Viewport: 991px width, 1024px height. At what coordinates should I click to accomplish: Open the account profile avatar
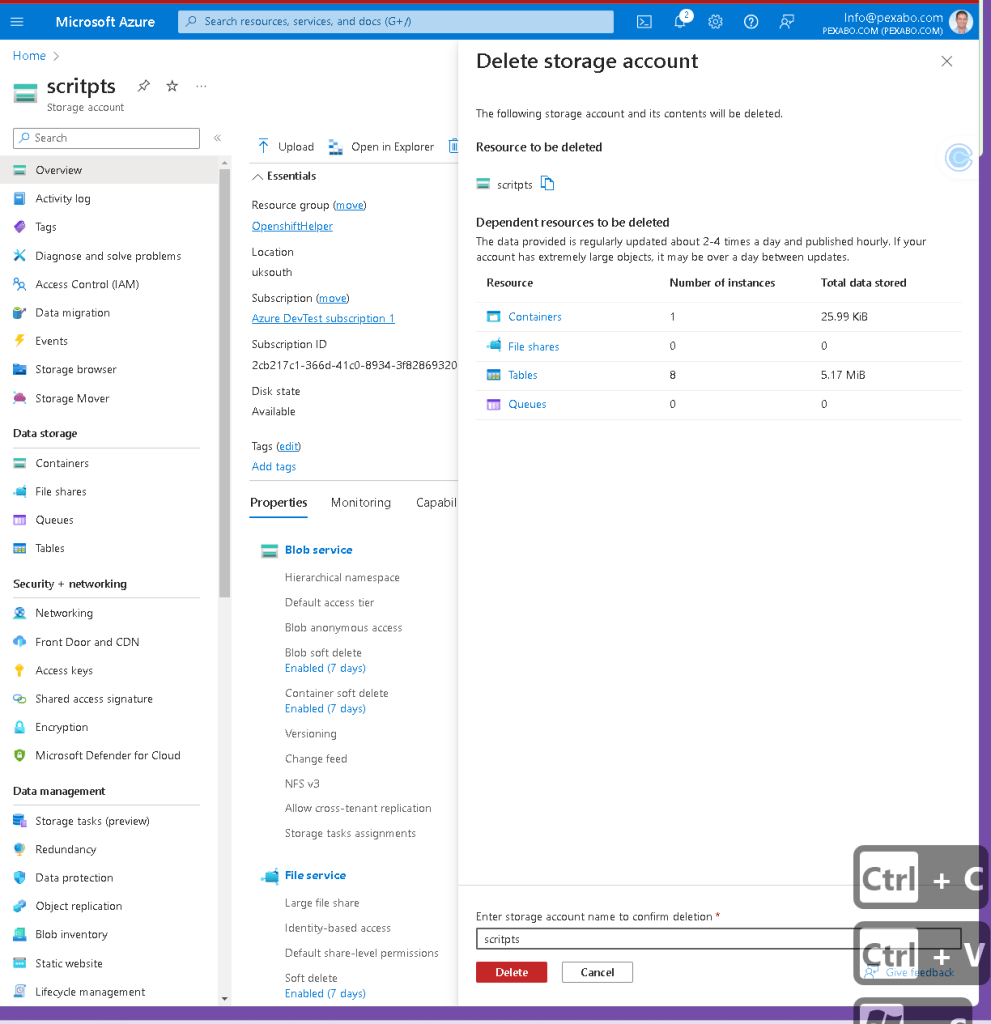961,22
